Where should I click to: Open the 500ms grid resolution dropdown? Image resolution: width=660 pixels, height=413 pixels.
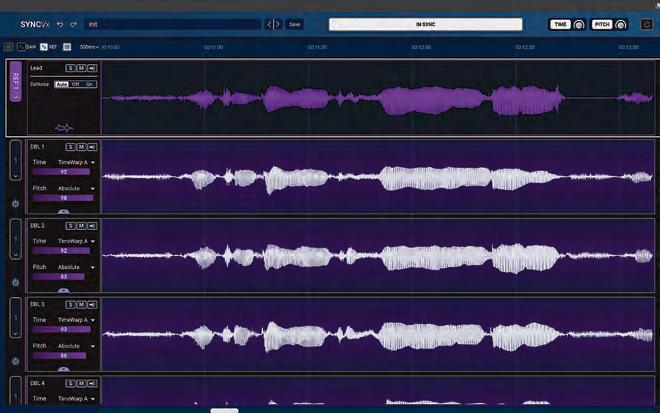[89, 47]
